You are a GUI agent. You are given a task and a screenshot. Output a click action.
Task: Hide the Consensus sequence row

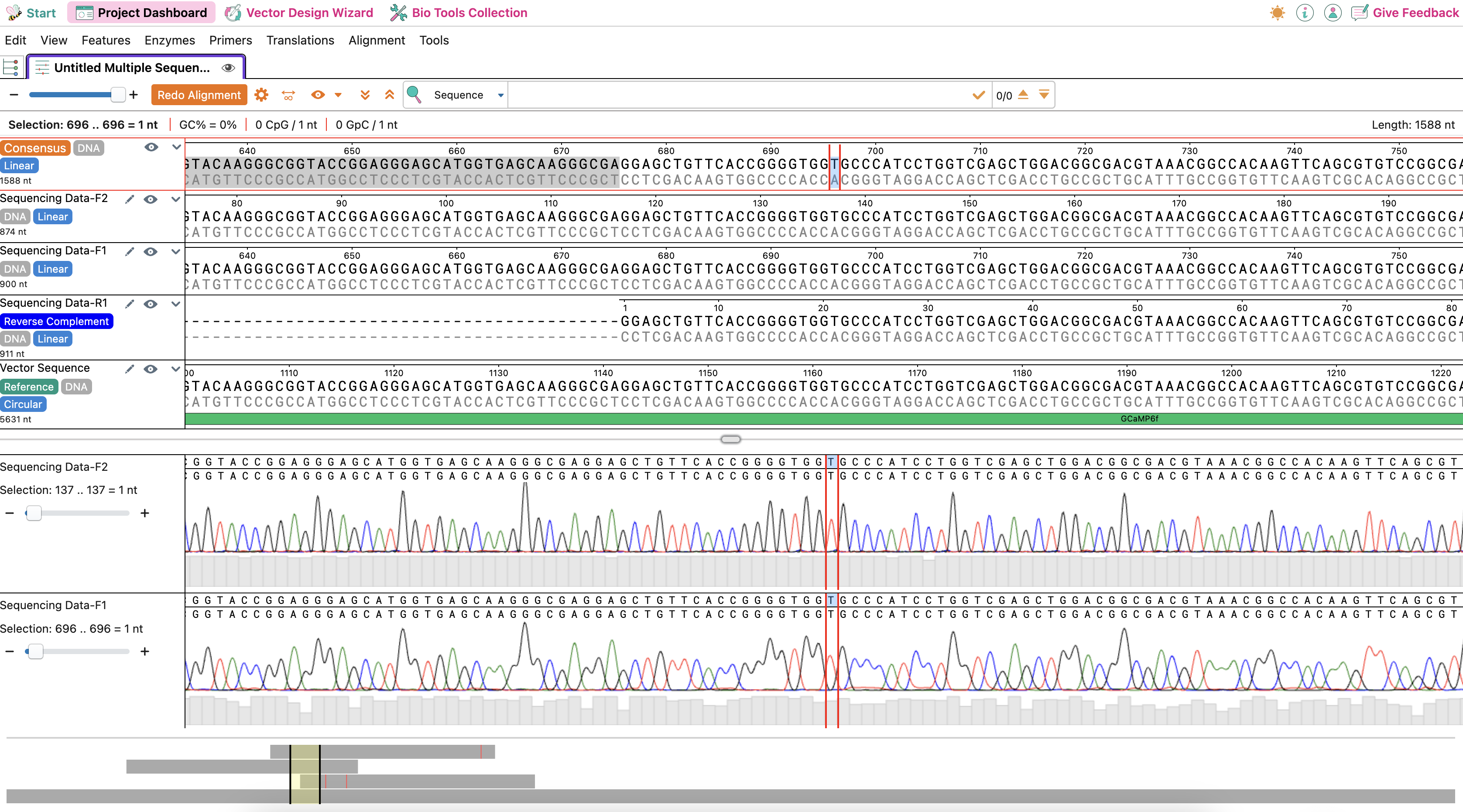click(151, 147)
